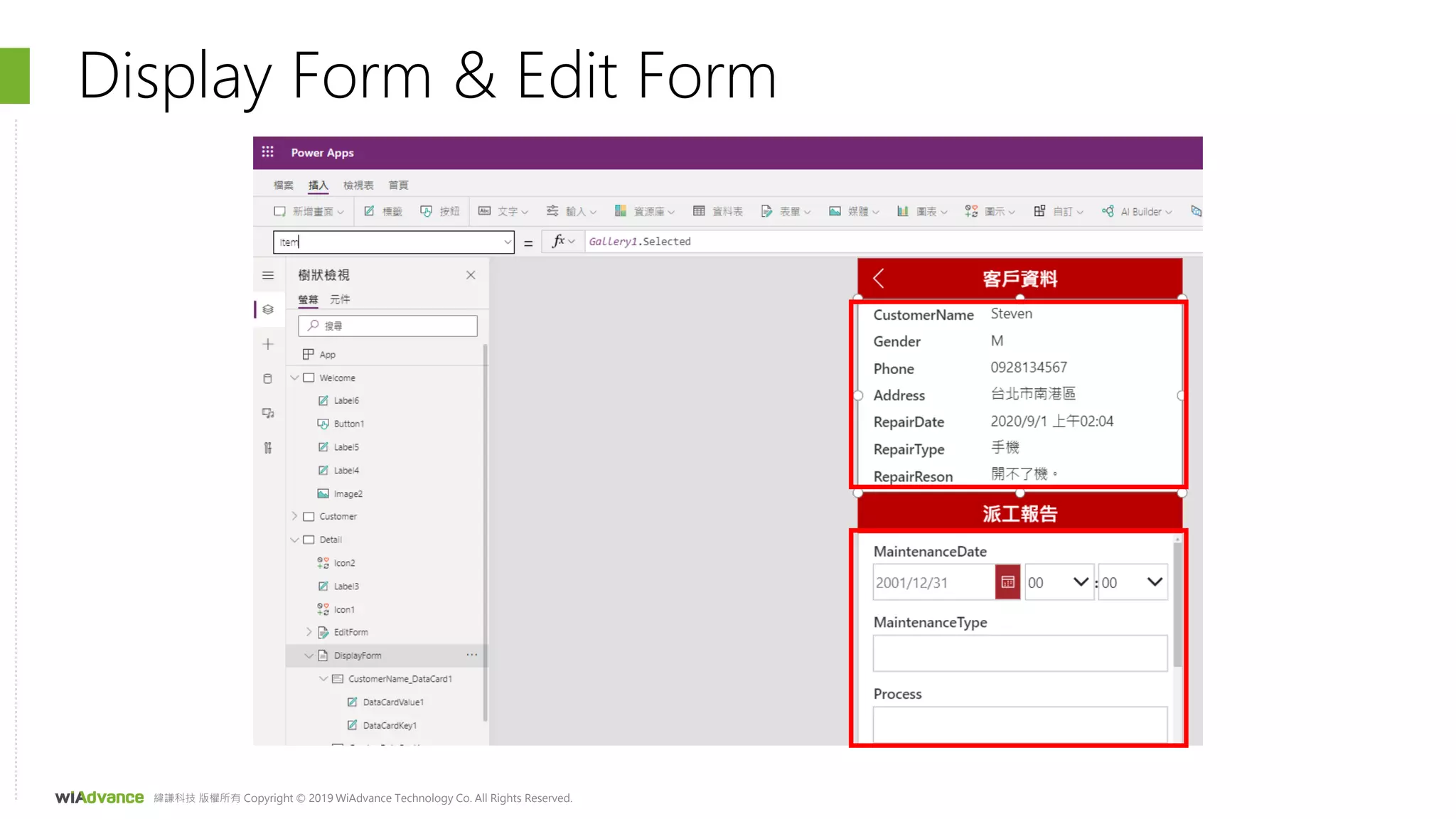
Task: Click the Process text input
Action: [1019, 724]
